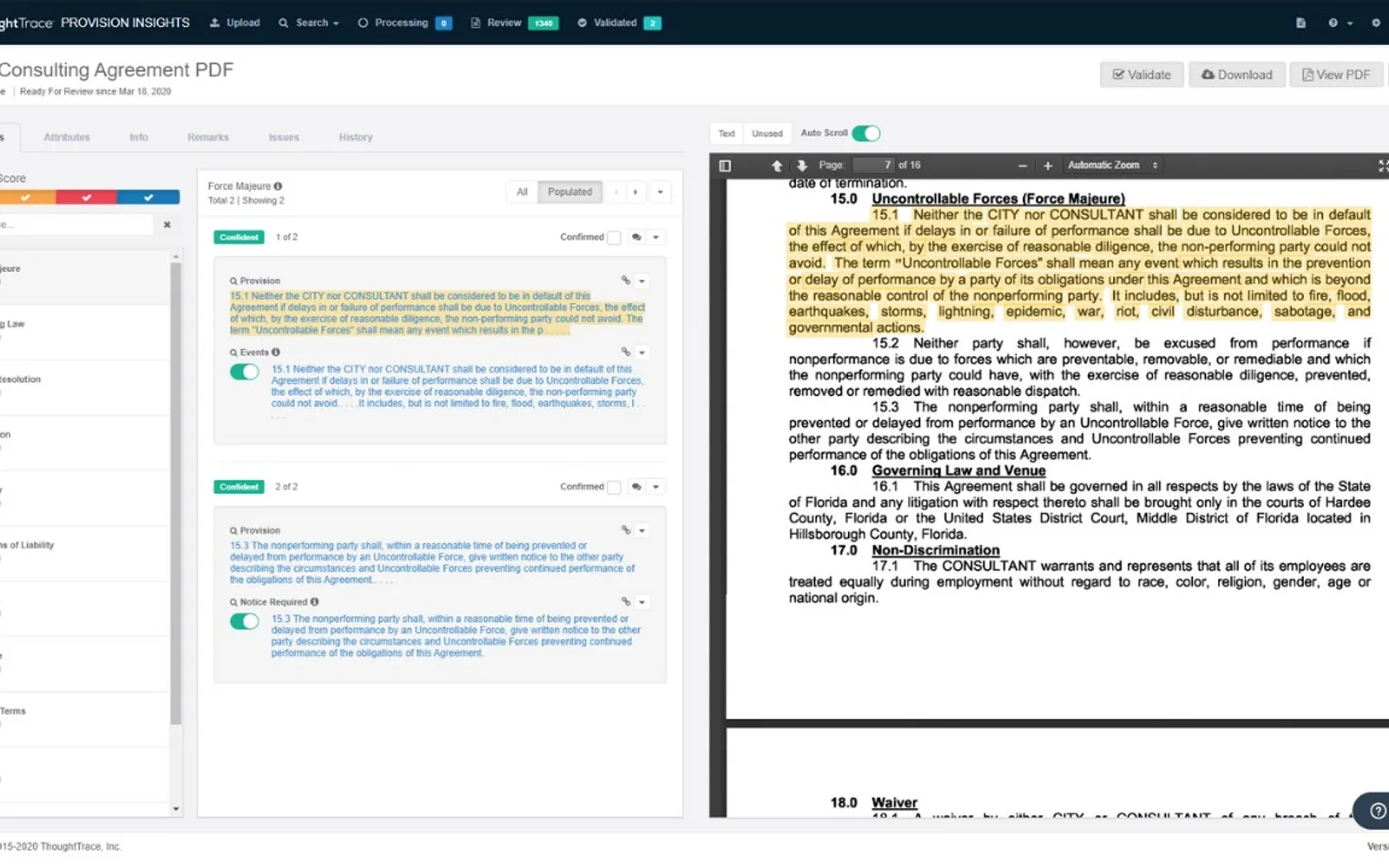Viewport: 1389px width, 868px height.
Task: Open the History tab
Action: 356,137
